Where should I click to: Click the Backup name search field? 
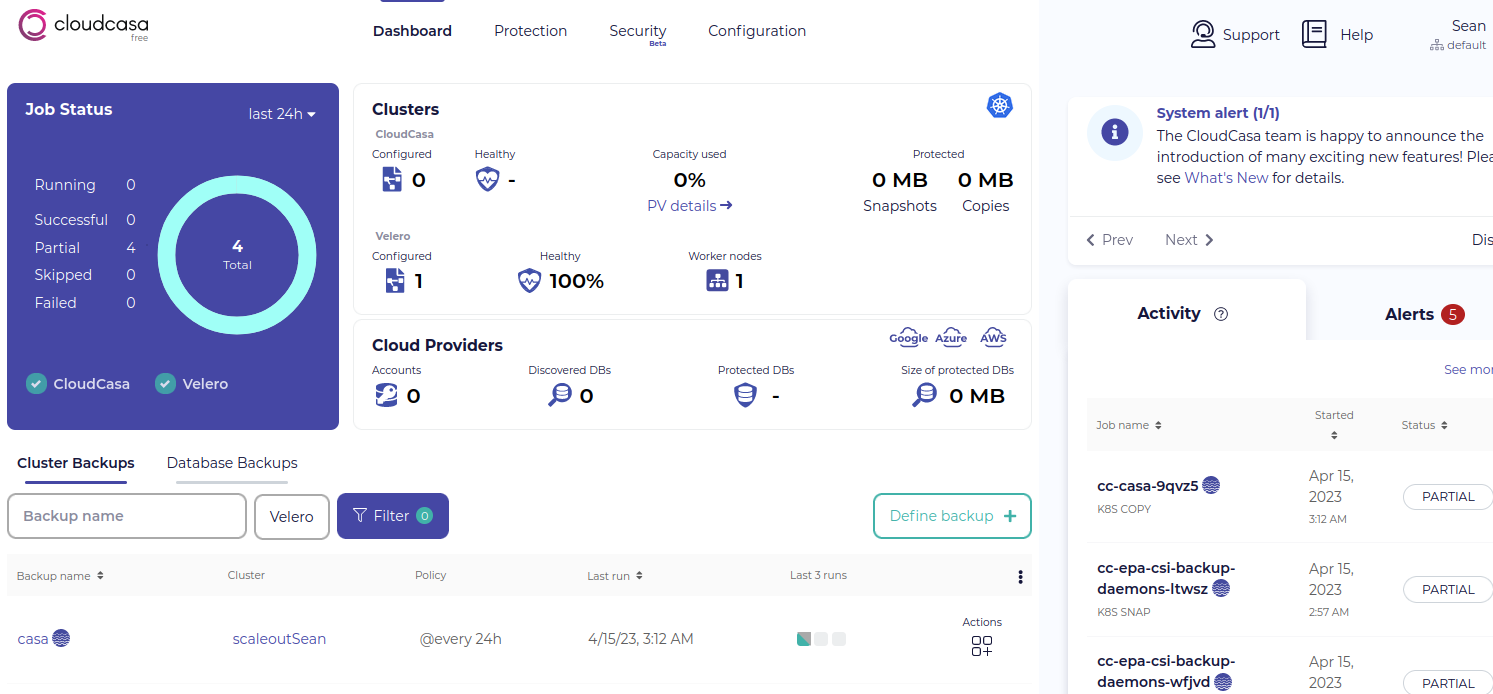coord(127,516)
